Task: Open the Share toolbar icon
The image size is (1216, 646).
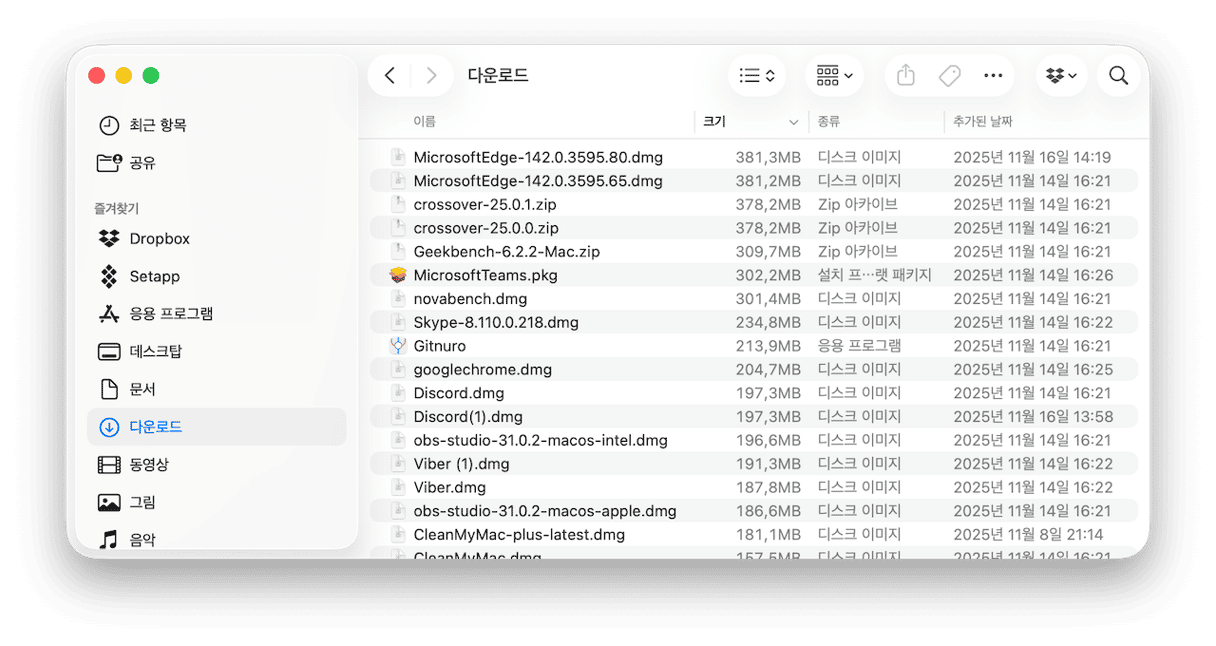Action: point(906,76)
